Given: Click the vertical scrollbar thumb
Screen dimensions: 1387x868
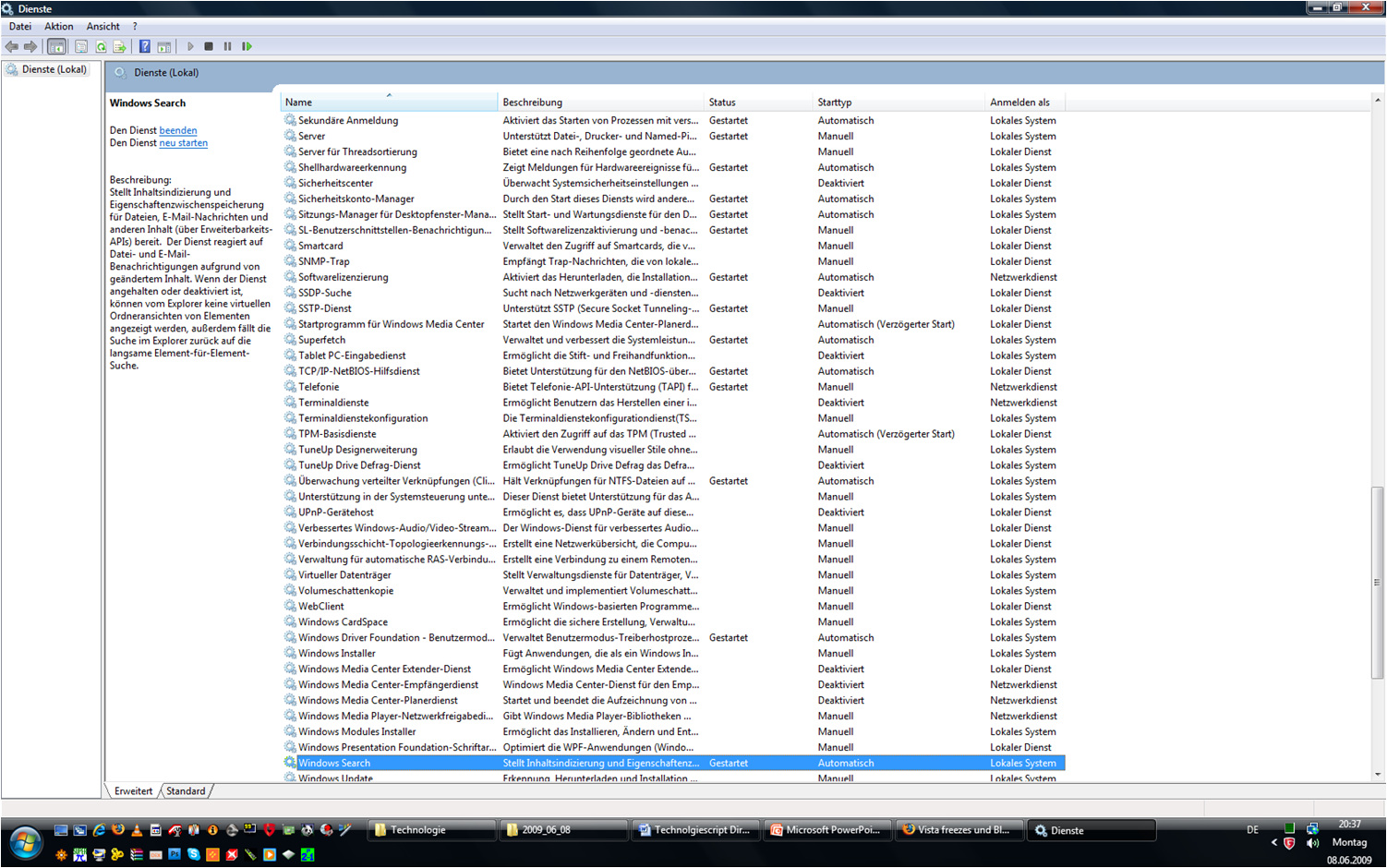Looking at the screenshot, I should [x=1378, y=583].
